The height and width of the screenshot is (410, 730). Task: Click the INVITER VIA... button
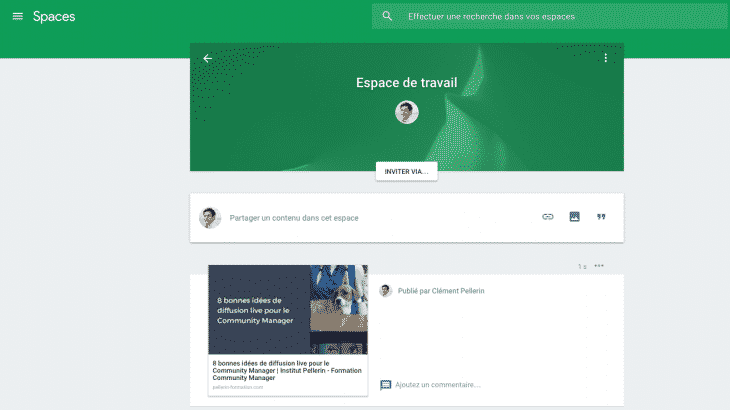click(406, 171)
